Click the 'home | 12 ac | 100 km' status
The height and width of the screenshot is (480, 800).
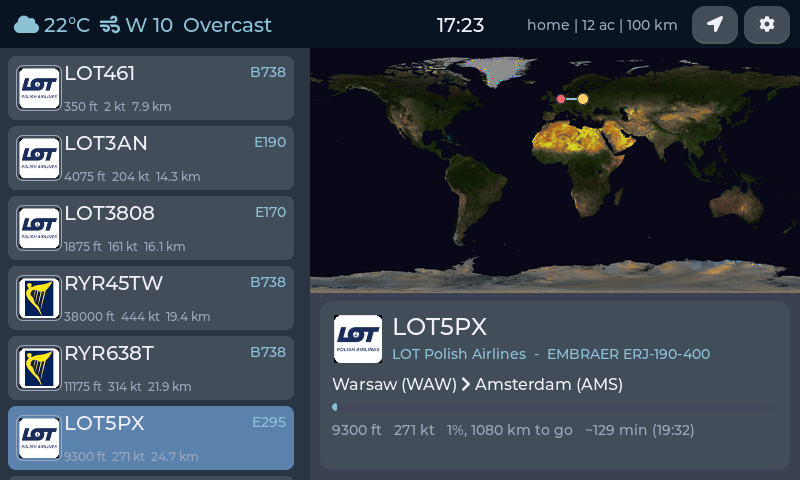[602, 25]
